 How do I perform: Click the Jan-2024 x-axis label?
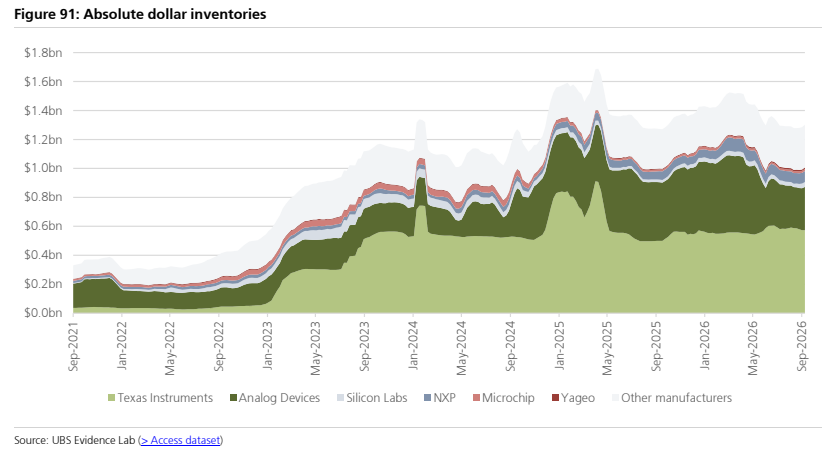[x=413, y=345]
